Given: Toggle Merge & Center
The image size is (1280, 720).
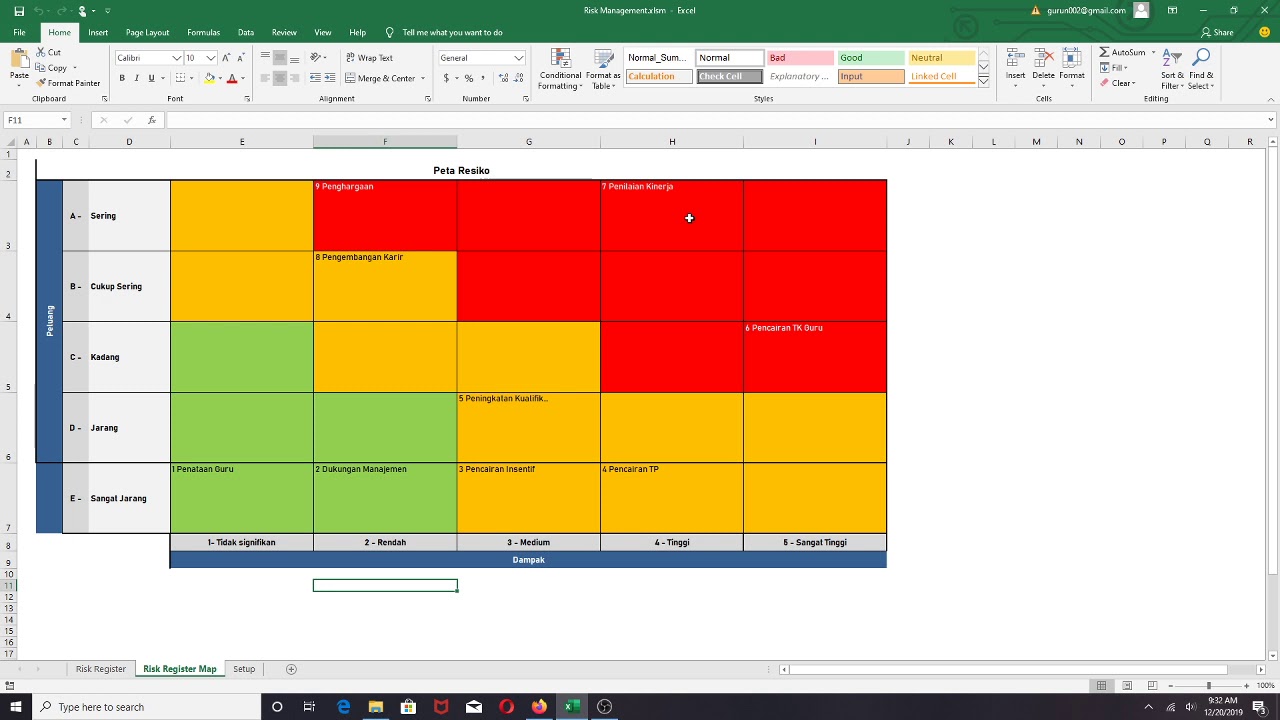Looking at the screenshot, I should click(x=380, y=78).
